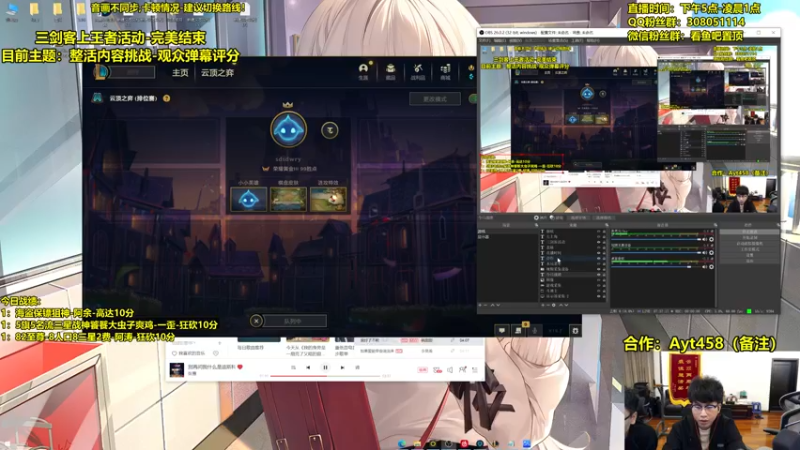Float the OBS Audio Mixer dock panel
This screenshot has height=450, width=800.
715,225
